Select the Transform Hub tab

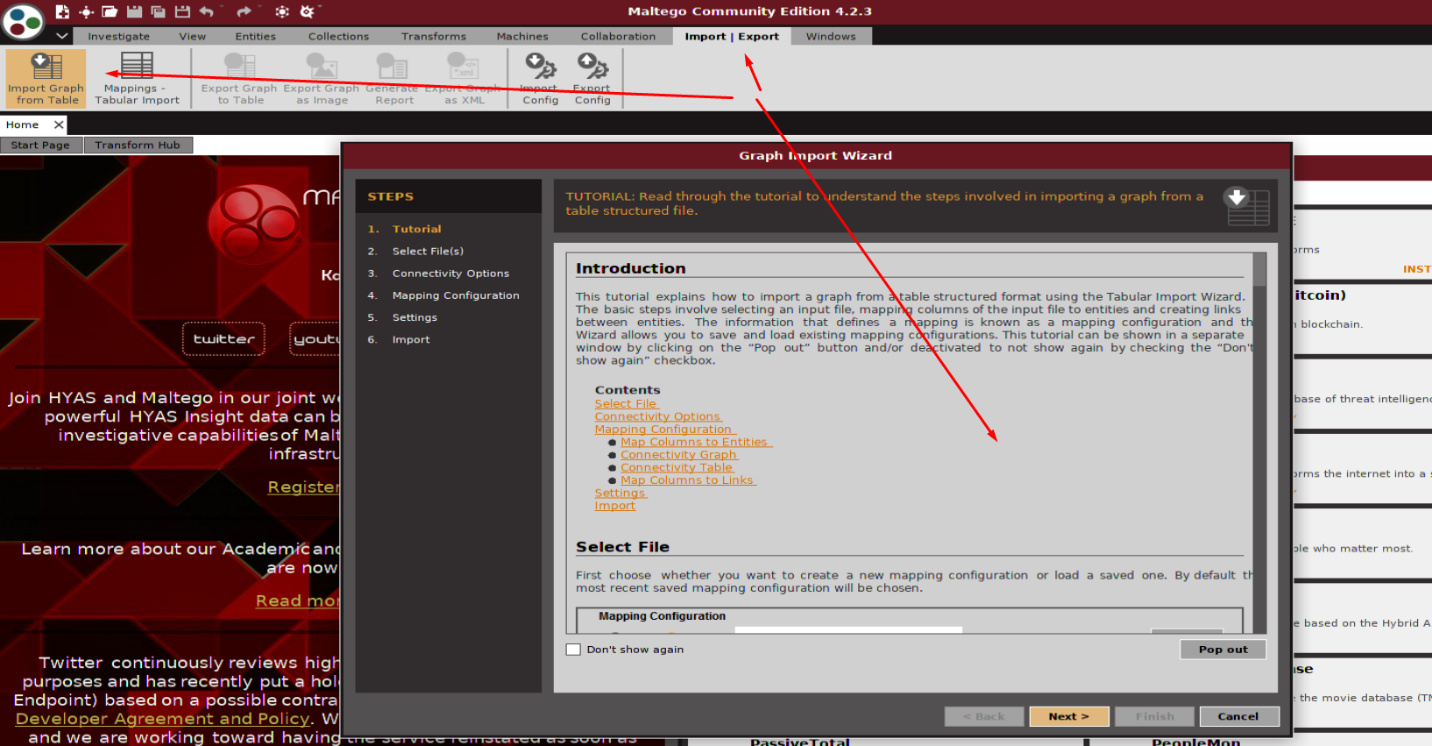click(138, 145)
